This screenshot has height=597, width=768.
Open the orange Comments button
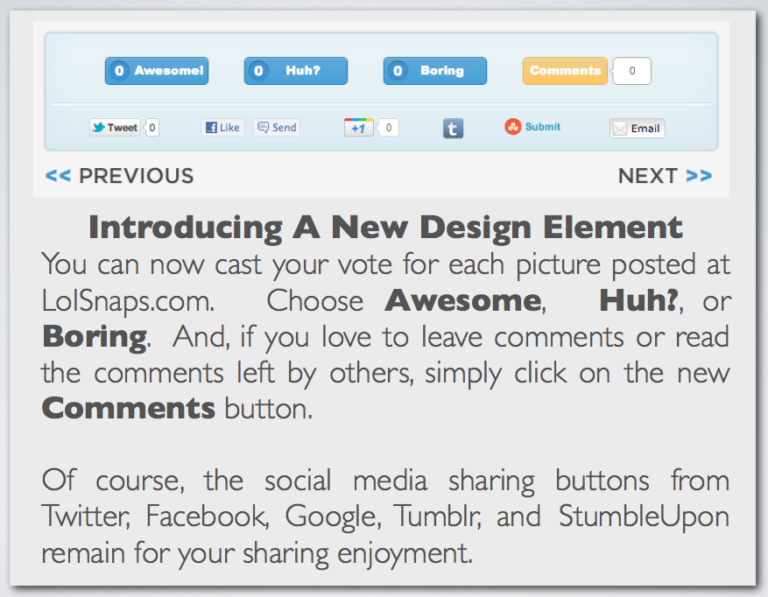[564, 71]
